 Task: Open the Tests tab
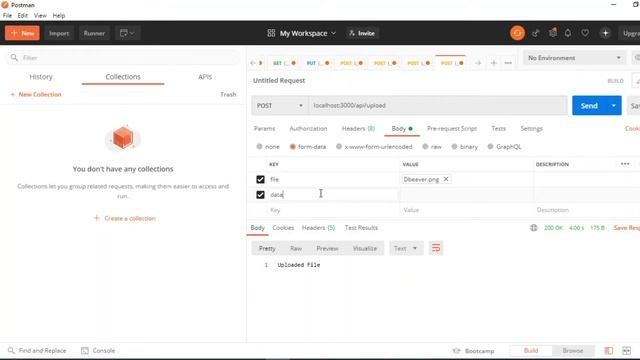tap(498, 129)
